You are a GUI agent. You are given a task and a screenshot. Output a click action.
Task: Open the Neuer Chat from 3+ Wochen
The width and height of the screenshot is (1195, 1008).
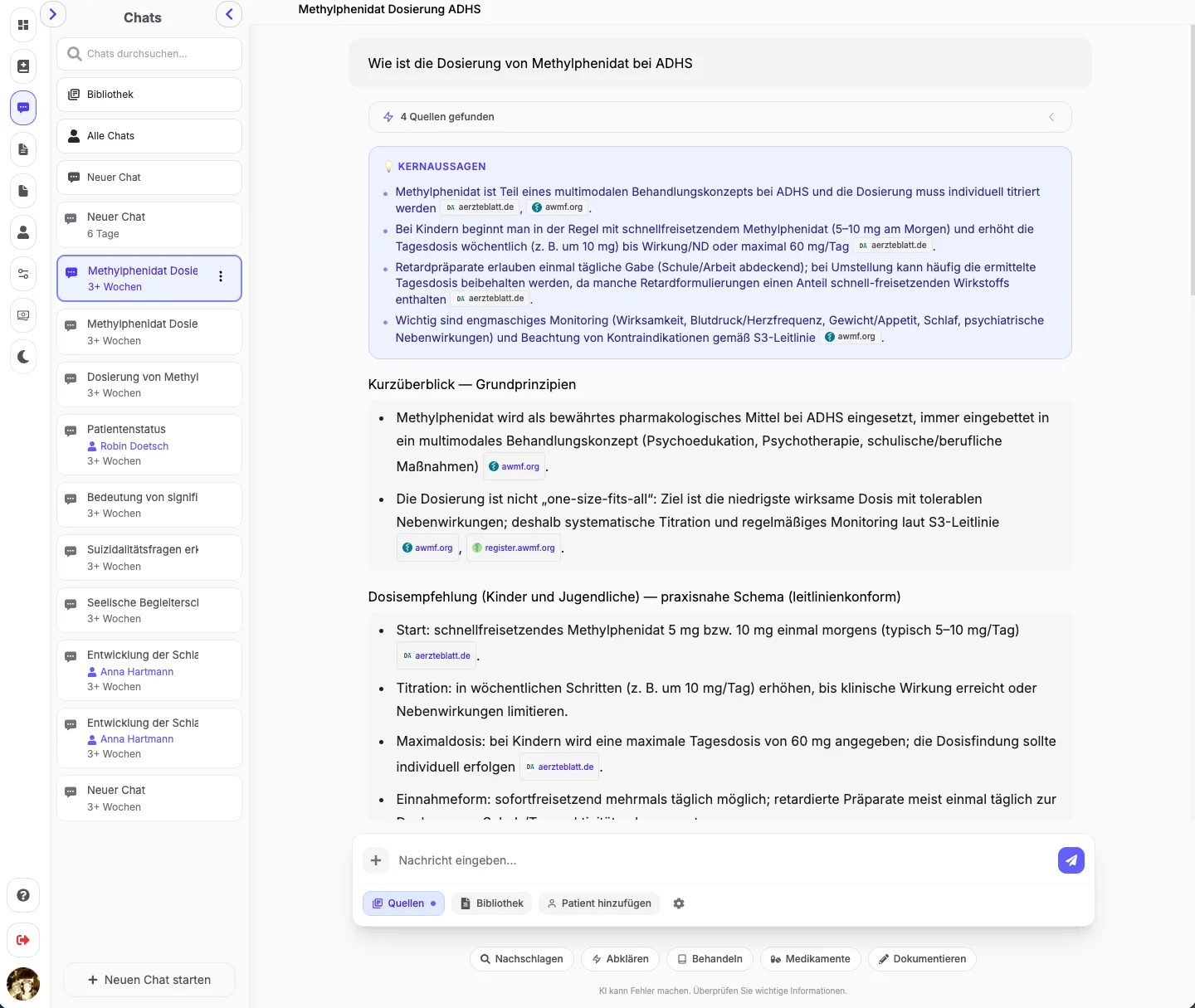click(149, 798)
